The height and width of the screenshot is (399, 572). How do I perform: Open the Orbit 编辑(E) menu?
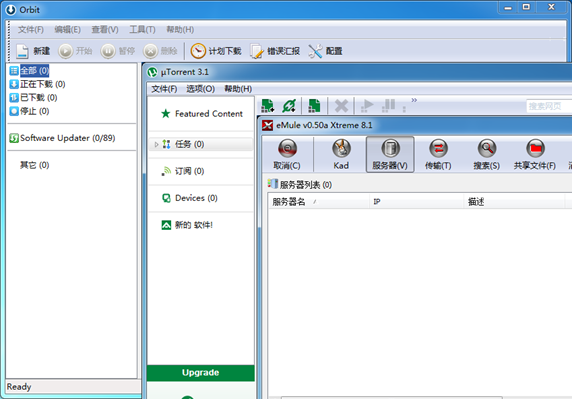pyautogui.click(x=67, y=30)
